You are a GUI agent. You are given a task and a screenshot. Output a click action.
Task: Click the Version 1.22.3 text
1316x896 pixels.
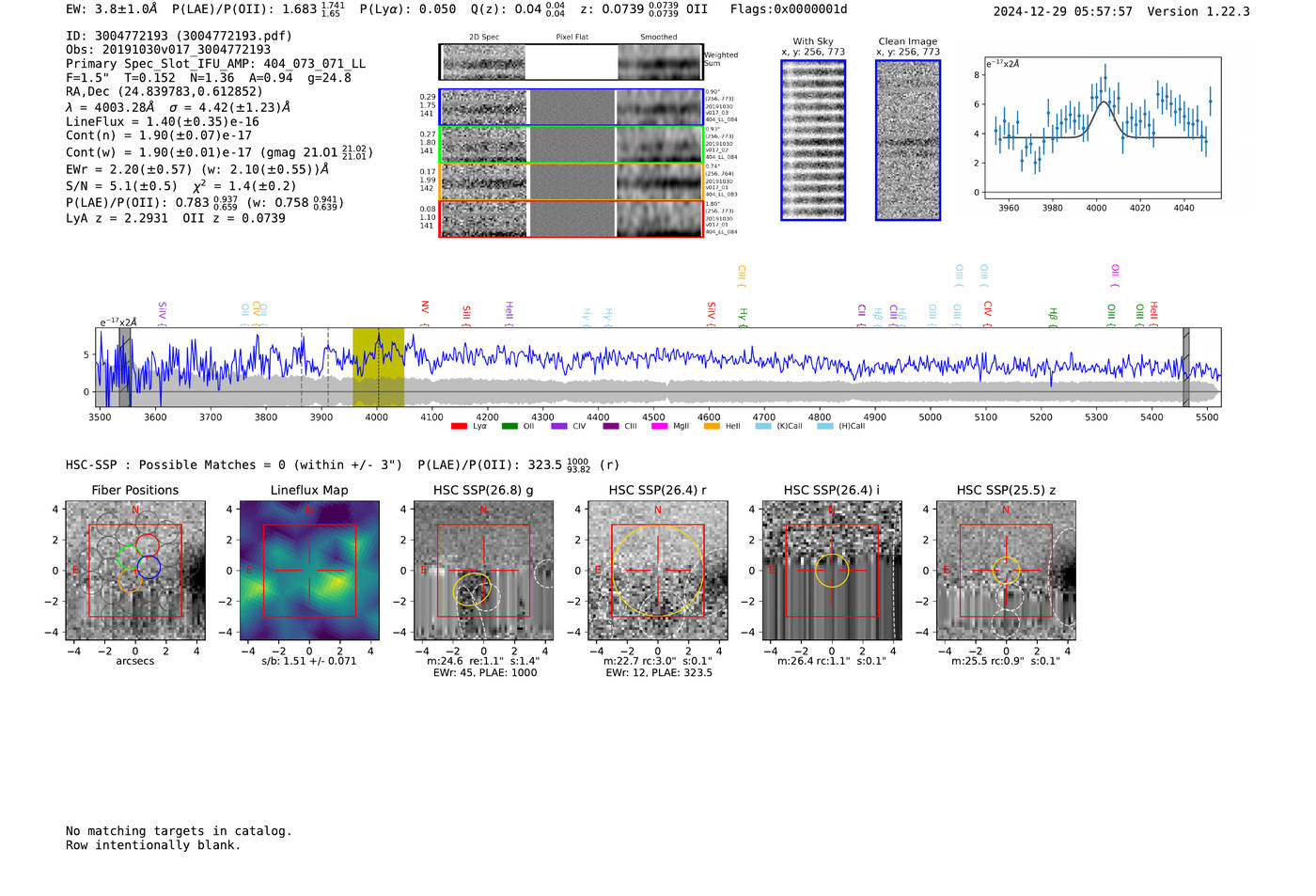click(x=1198, y=11)
